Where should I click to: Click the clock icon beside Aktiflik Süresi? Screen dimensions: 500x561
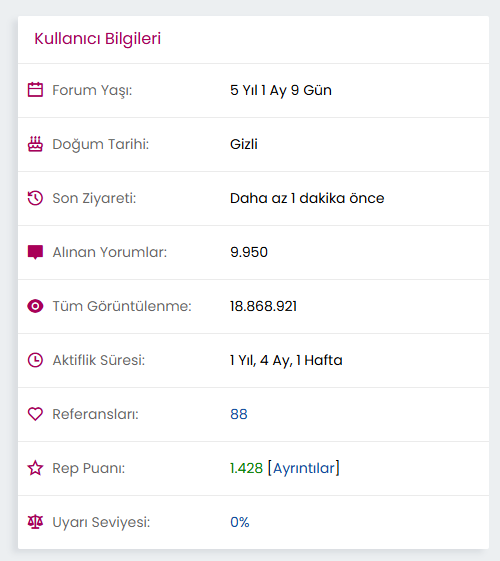tap(35, 360)
